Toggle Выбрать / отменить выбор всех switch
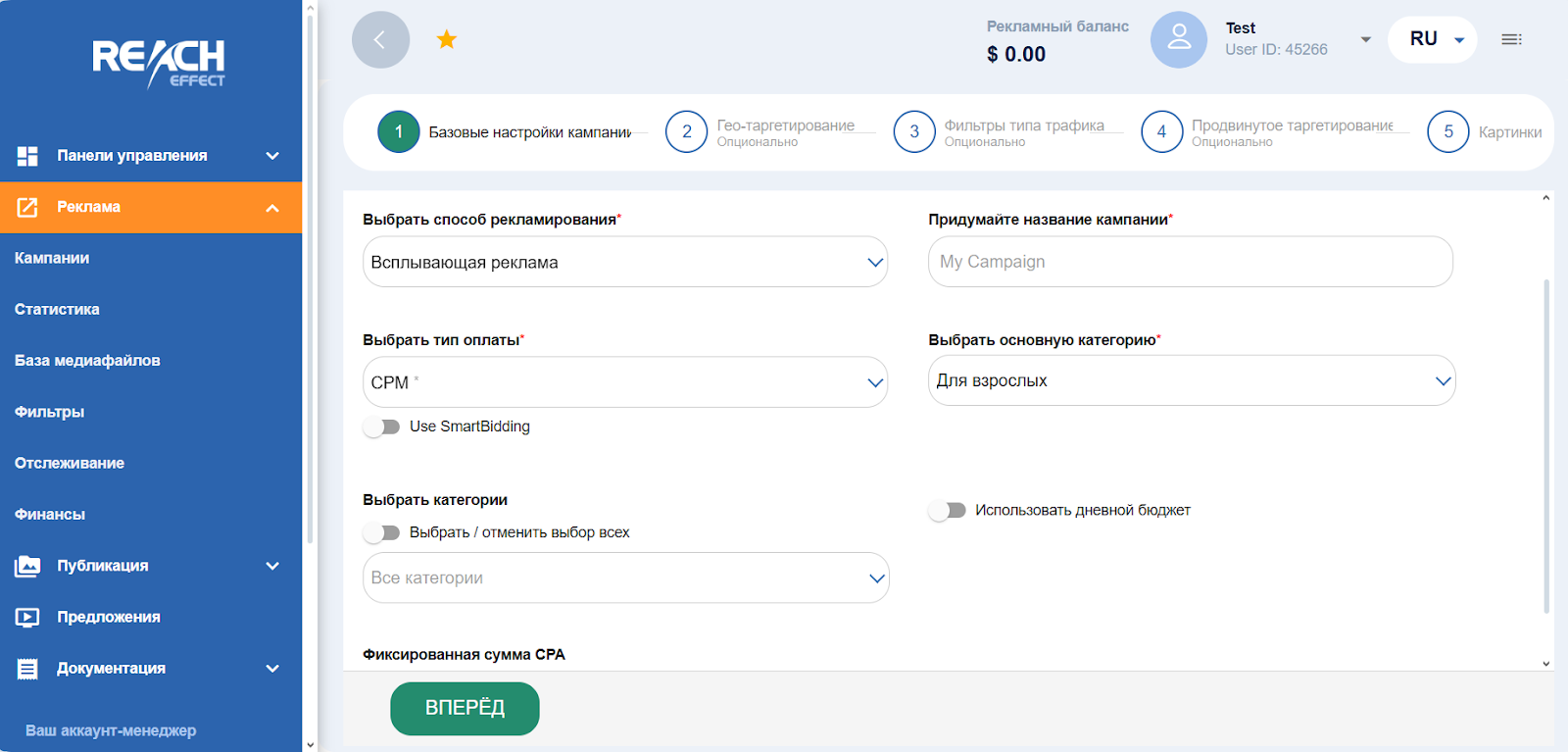The width and height of the screenshot is (1568, 752). tap(381, 532)
